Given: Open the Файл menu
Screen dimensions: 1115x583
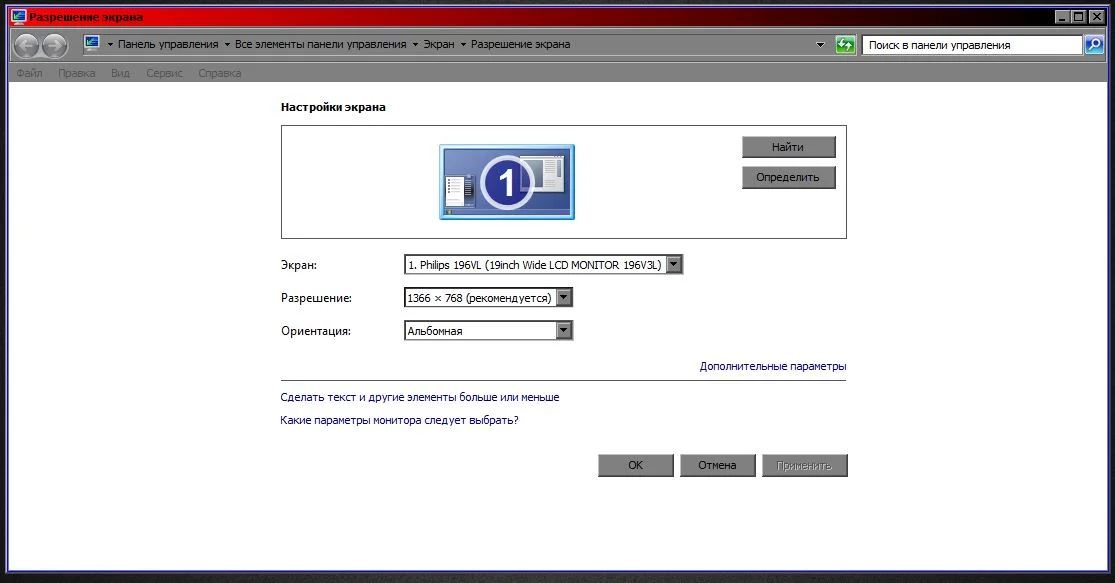Looking at the screenshot, I should 29,73.
